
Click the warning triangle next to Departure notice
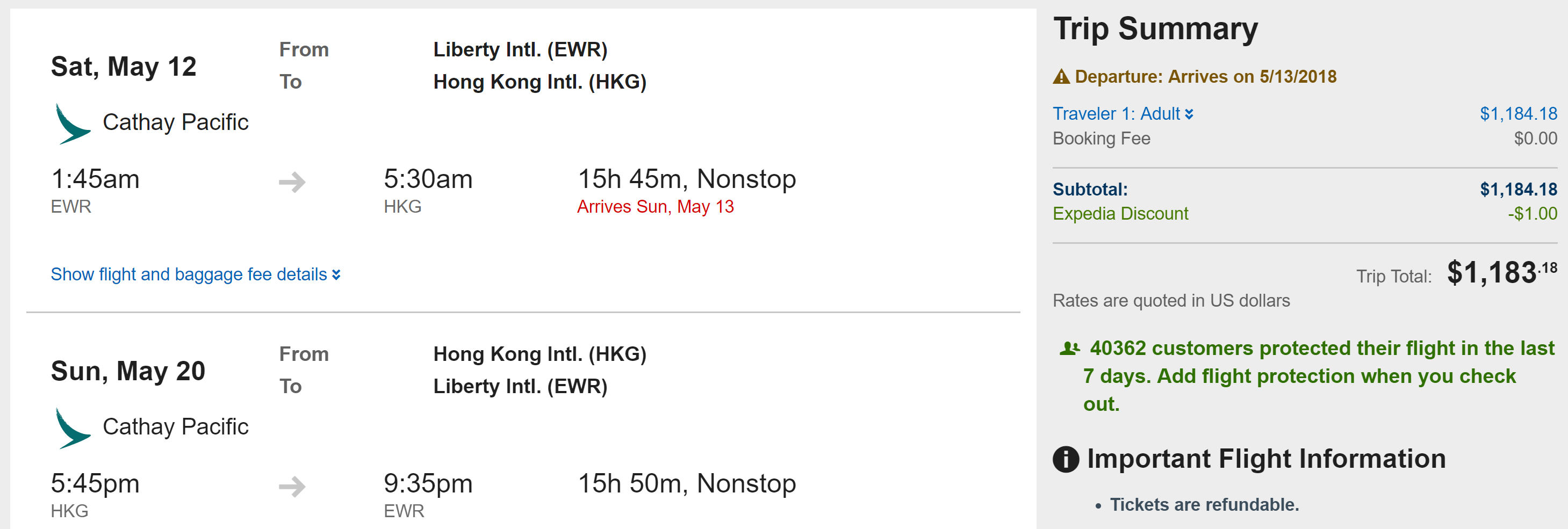click(x=1061, y=77)
